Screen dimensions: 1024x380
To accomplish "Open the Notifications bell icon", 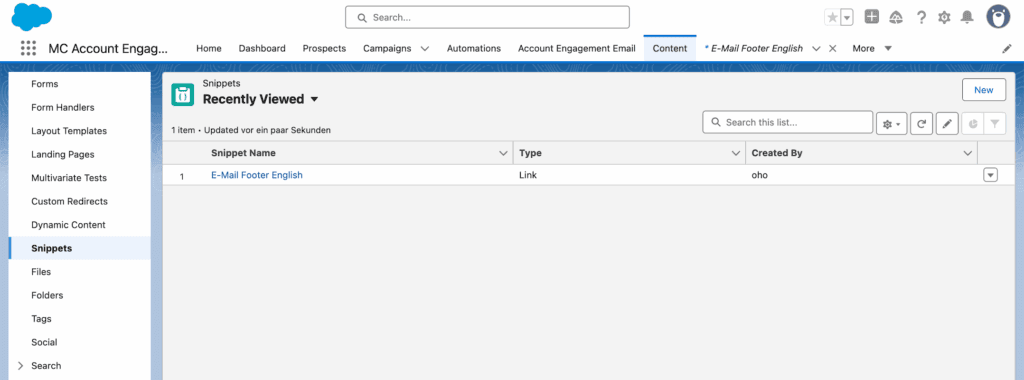I will click(x=967, y=18).
